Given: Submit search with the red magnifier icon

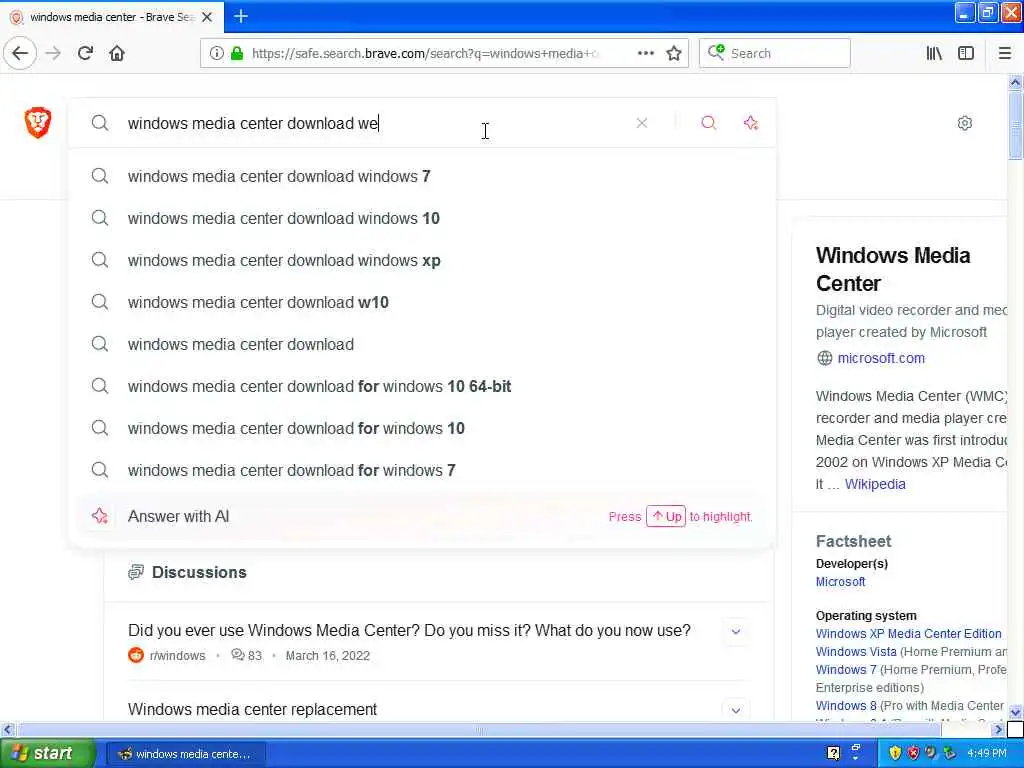Looking at the screenshot, I should [709, 123].
